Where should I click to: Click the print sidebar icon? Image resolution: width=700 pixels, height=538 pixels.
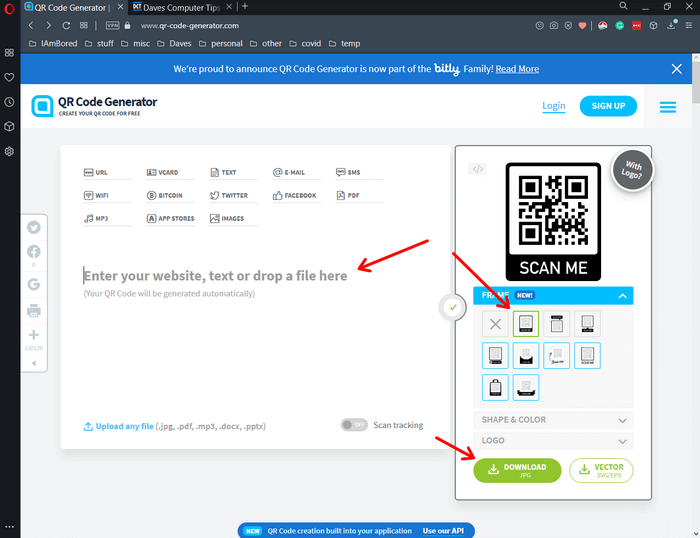pyautogui.click(x=34, y=310)
